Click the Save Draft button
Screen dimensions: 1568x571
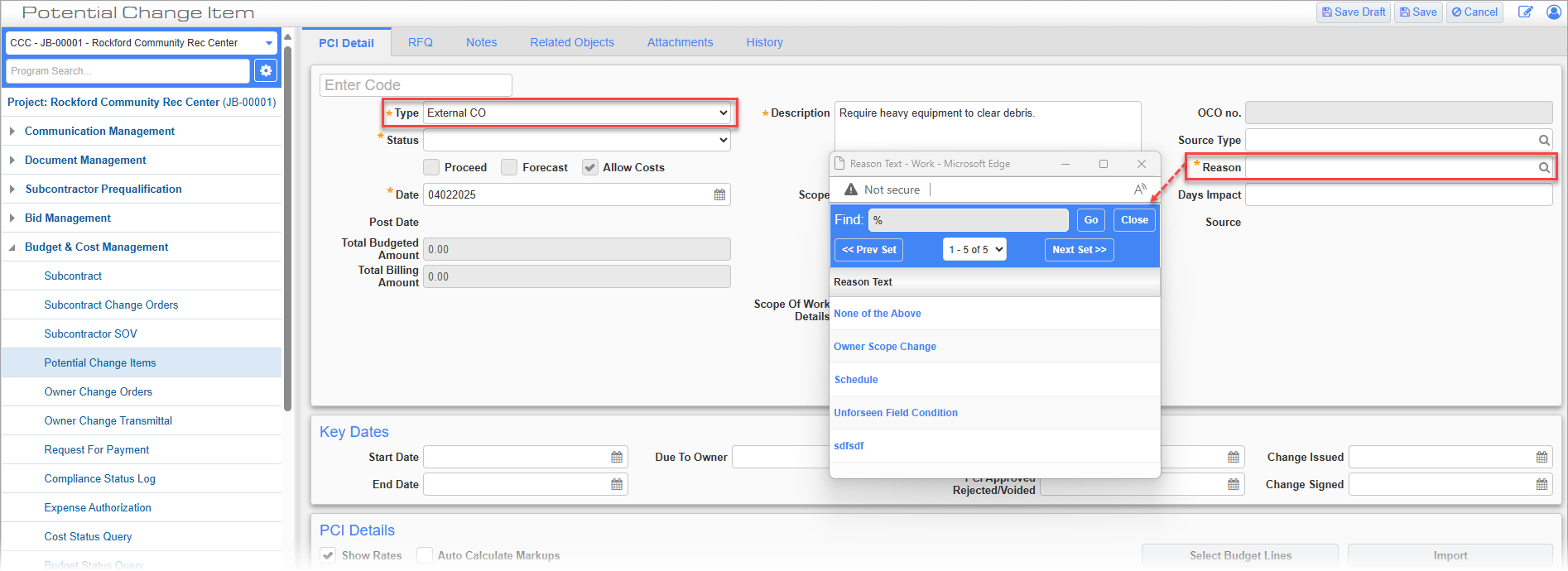(x=1353, y=12)
